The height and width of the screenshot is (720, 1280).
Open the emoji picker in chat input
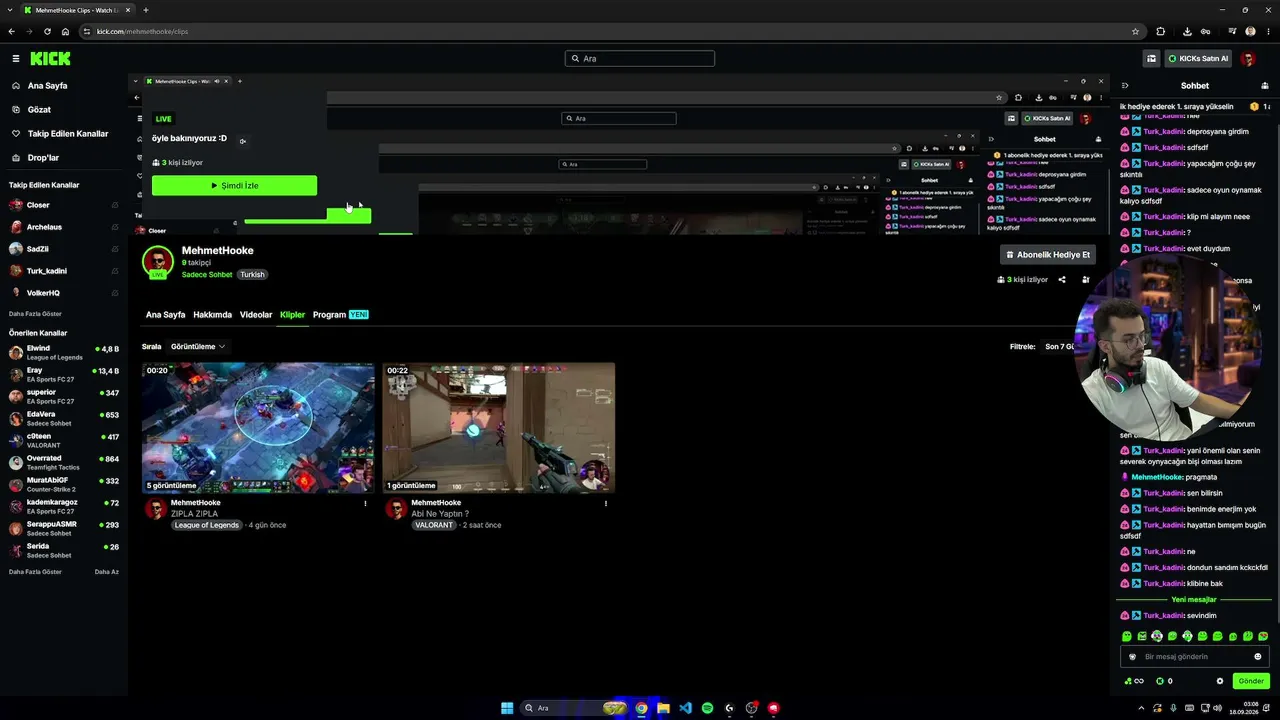pos(1258,657)
